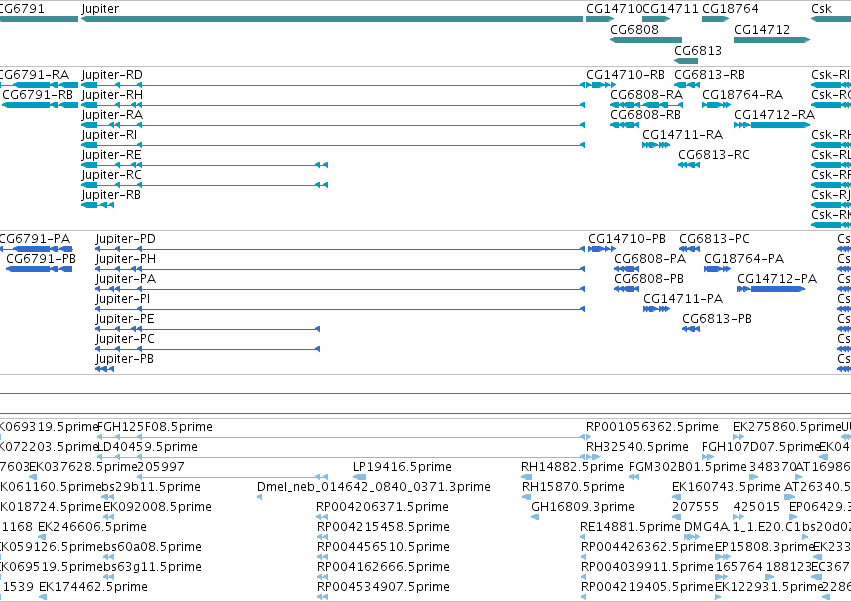Click EST label EK160743.5prime
The height and width of the screenshot is (602, 851).
coord(726,487)
